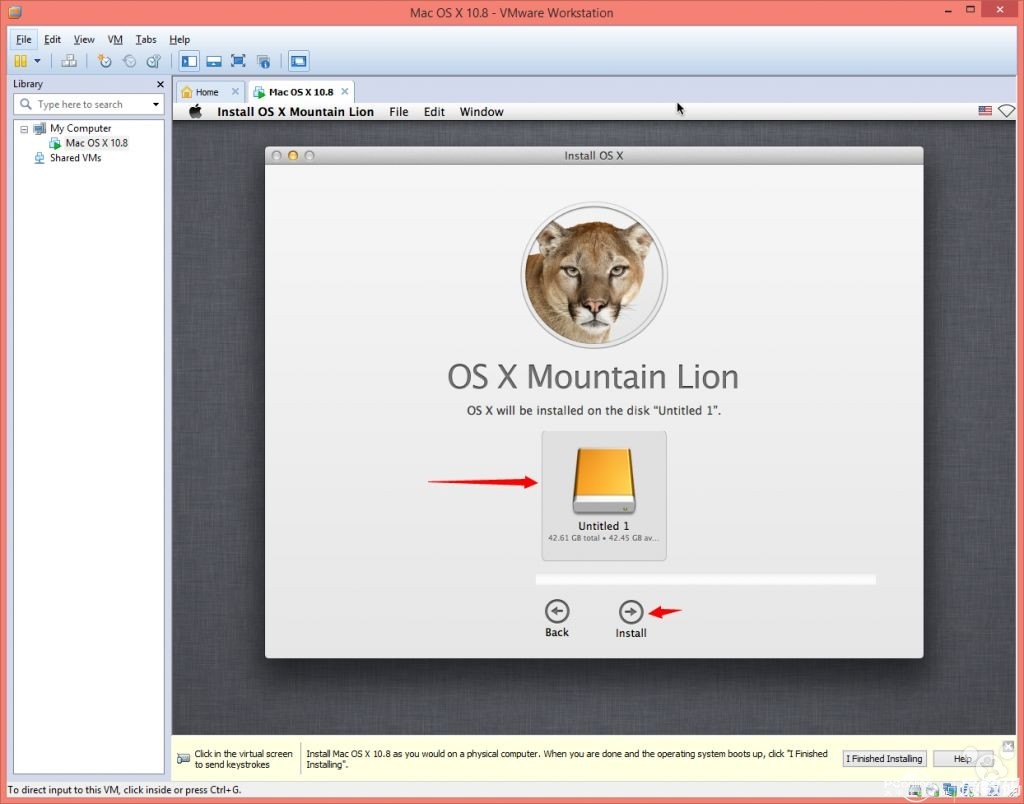Close the Library panel
1024x804 pixels.
[160, 84]
